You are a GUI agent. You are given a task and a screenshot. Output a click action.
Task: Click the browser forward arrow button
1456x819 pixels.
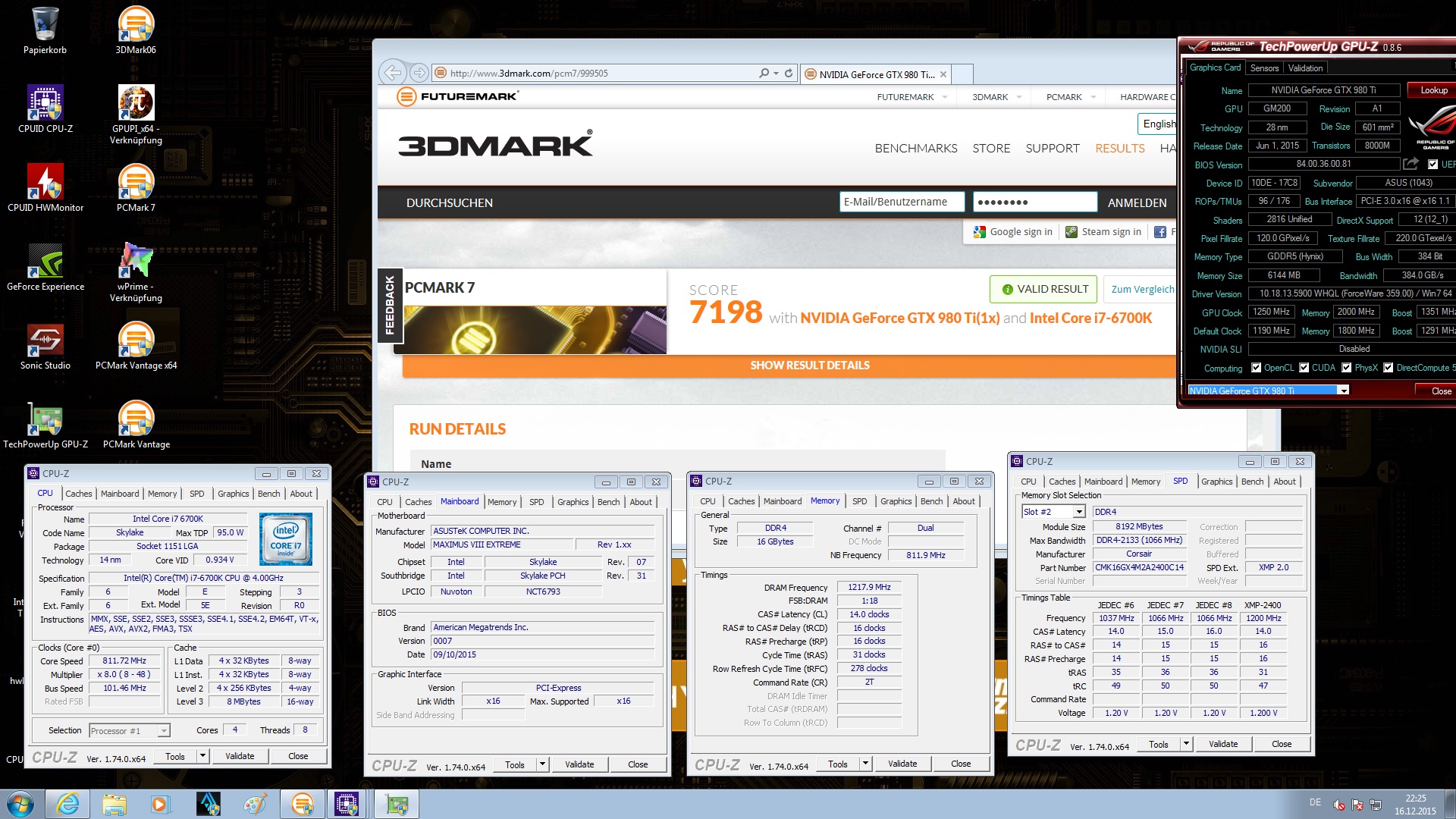pos(419,73)
